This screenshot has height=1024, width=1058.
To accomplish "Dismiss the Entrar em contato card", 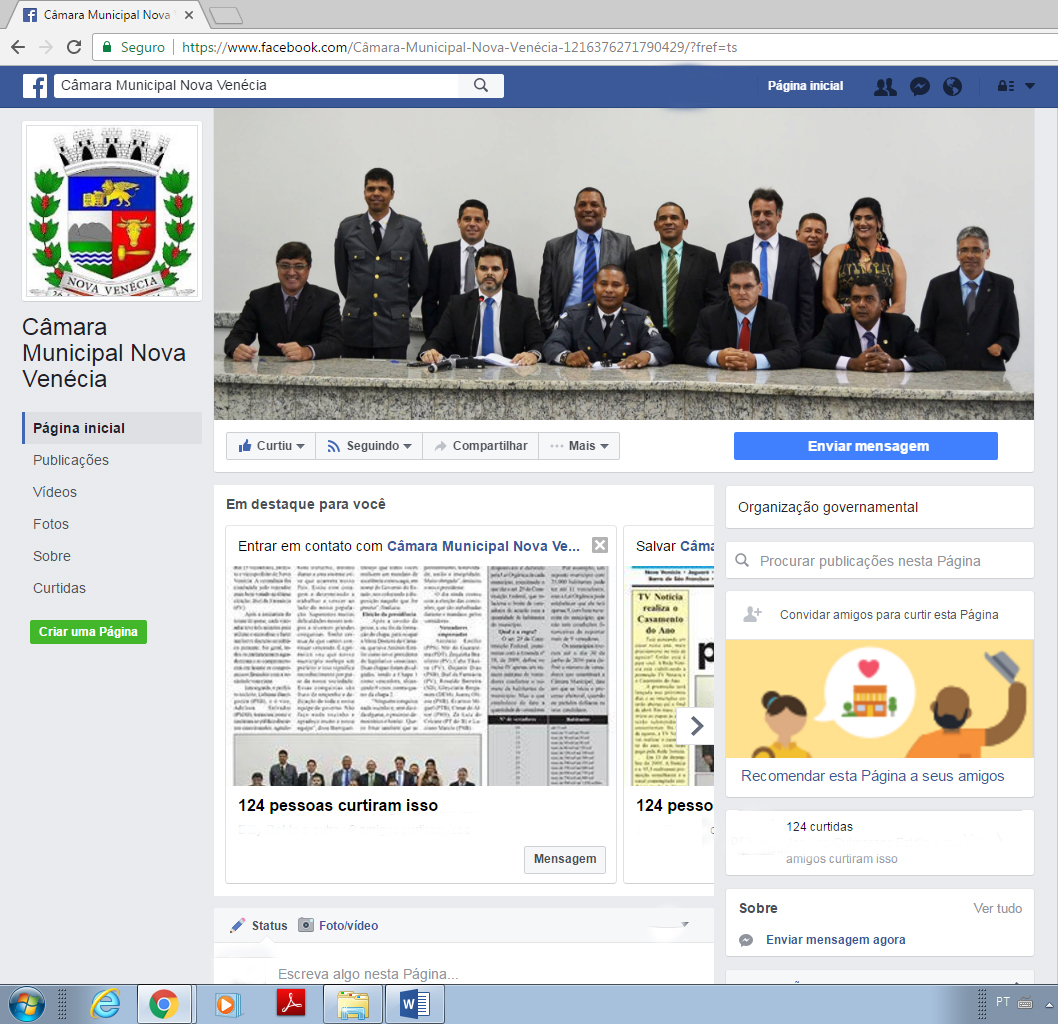I will pos(600,545).
